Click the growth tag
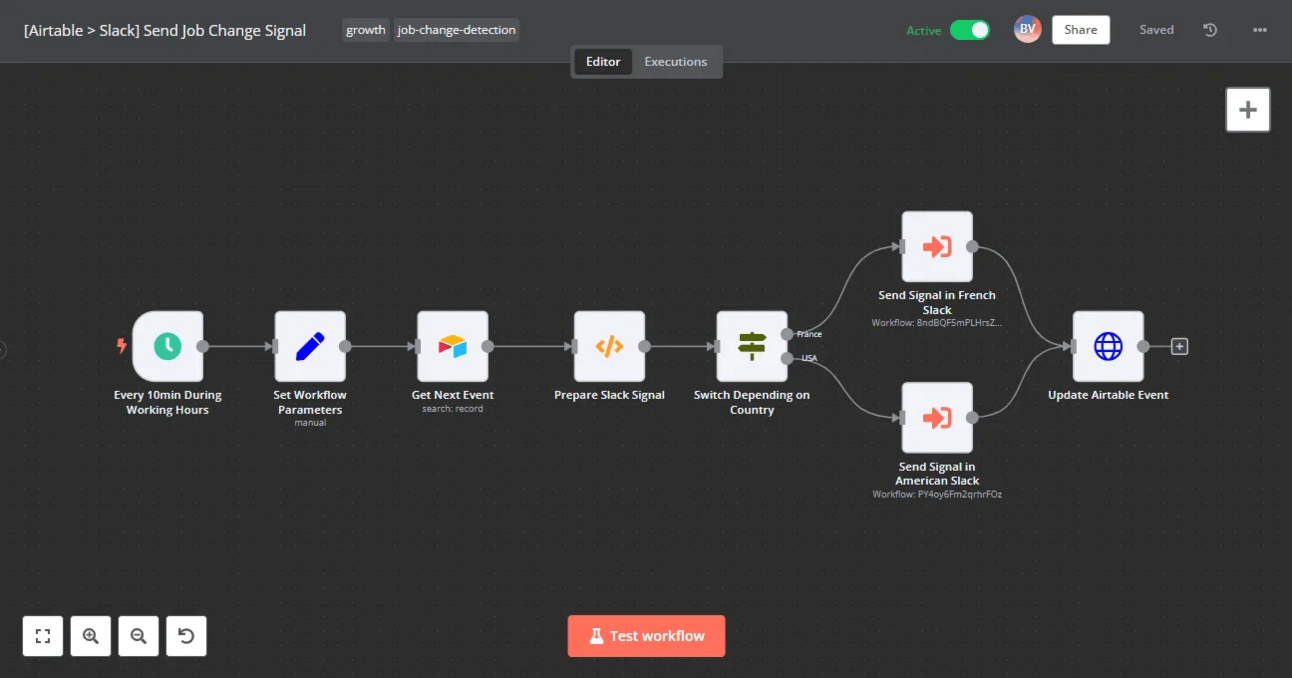Viewport: 1292px width, 678px height. coord(366,30)
